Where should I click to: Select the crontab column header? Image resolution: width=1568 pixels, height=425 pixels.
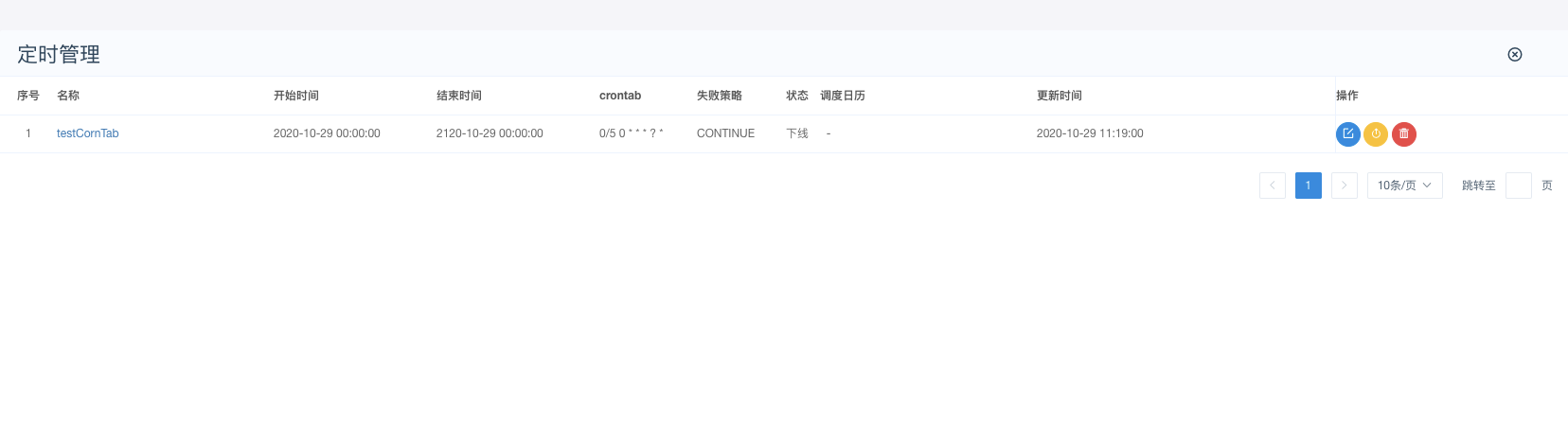coord(620,96)
